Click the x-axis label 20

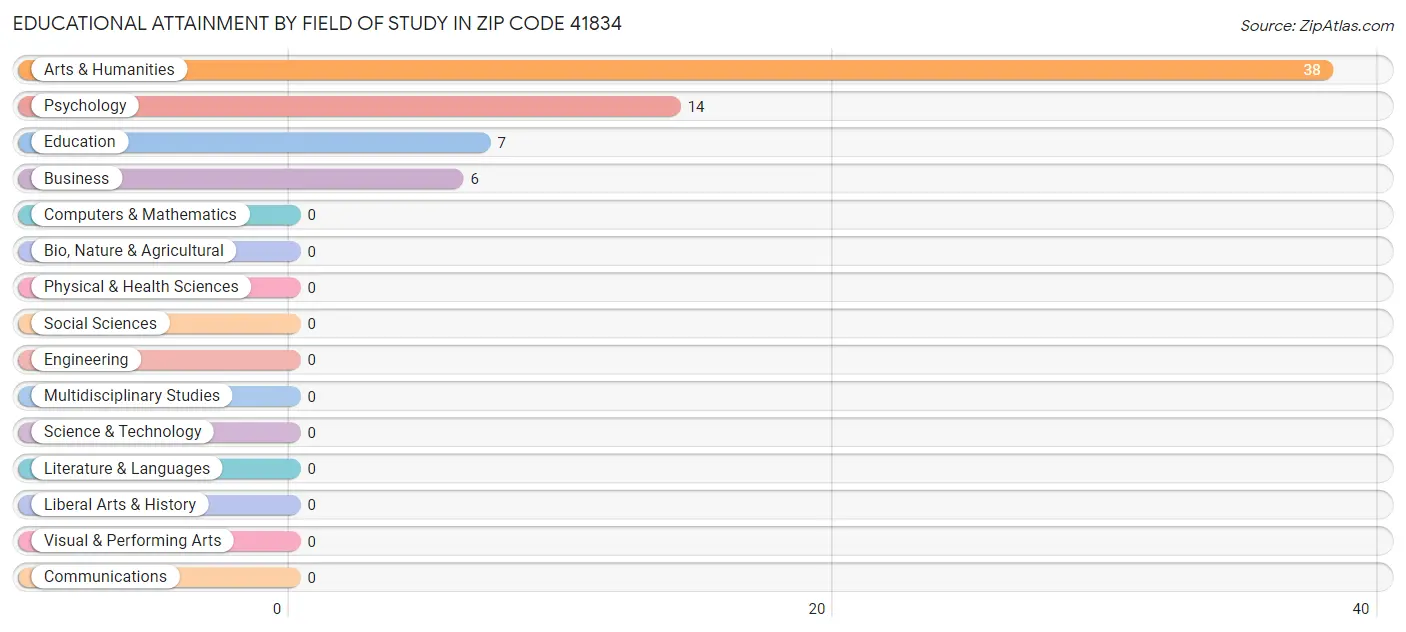pyautogui.click(x=817, y=609)
